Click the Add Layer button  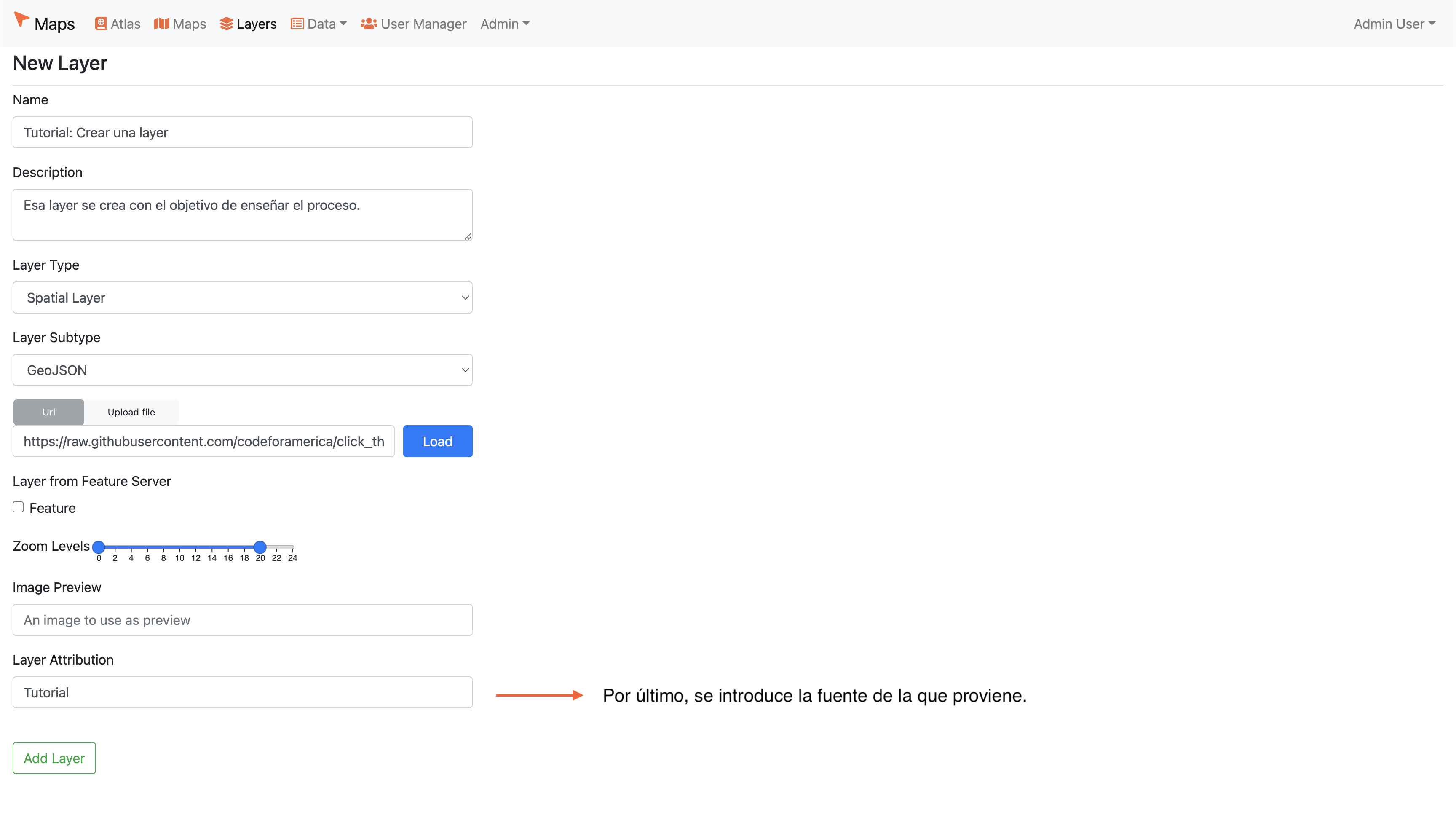(x=54, y=758)
